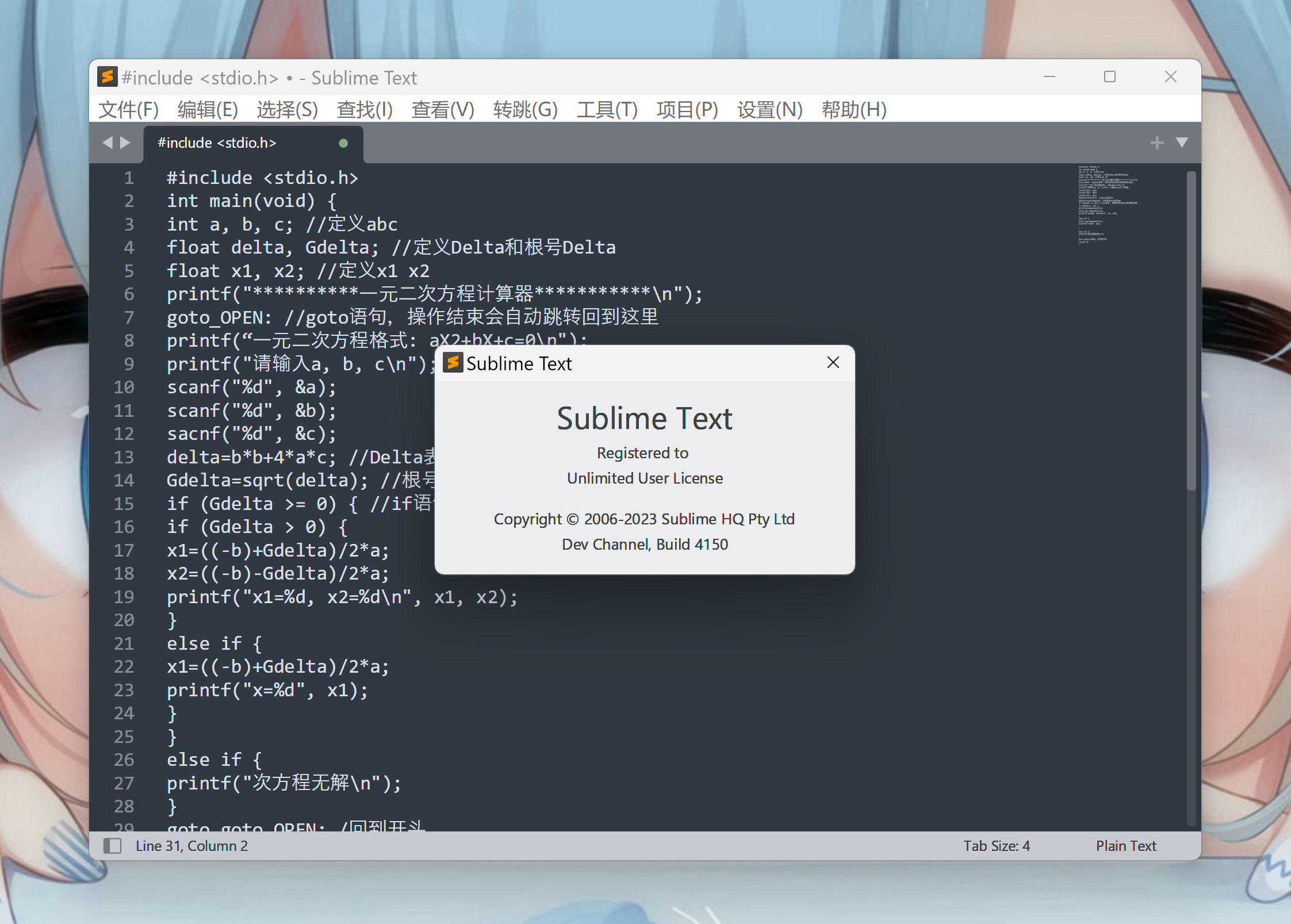The height and width of the screenshot is (924, 1291).
Task: Open the 查找(I) menu
Action: (365, 109)
